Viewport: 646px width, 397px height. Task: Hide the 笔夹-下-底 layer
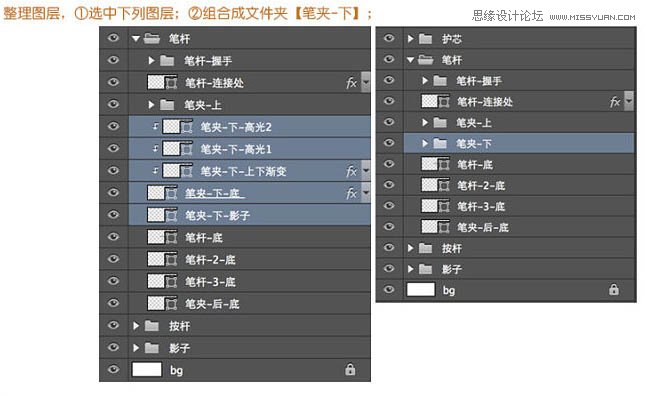tap(113, 193)
